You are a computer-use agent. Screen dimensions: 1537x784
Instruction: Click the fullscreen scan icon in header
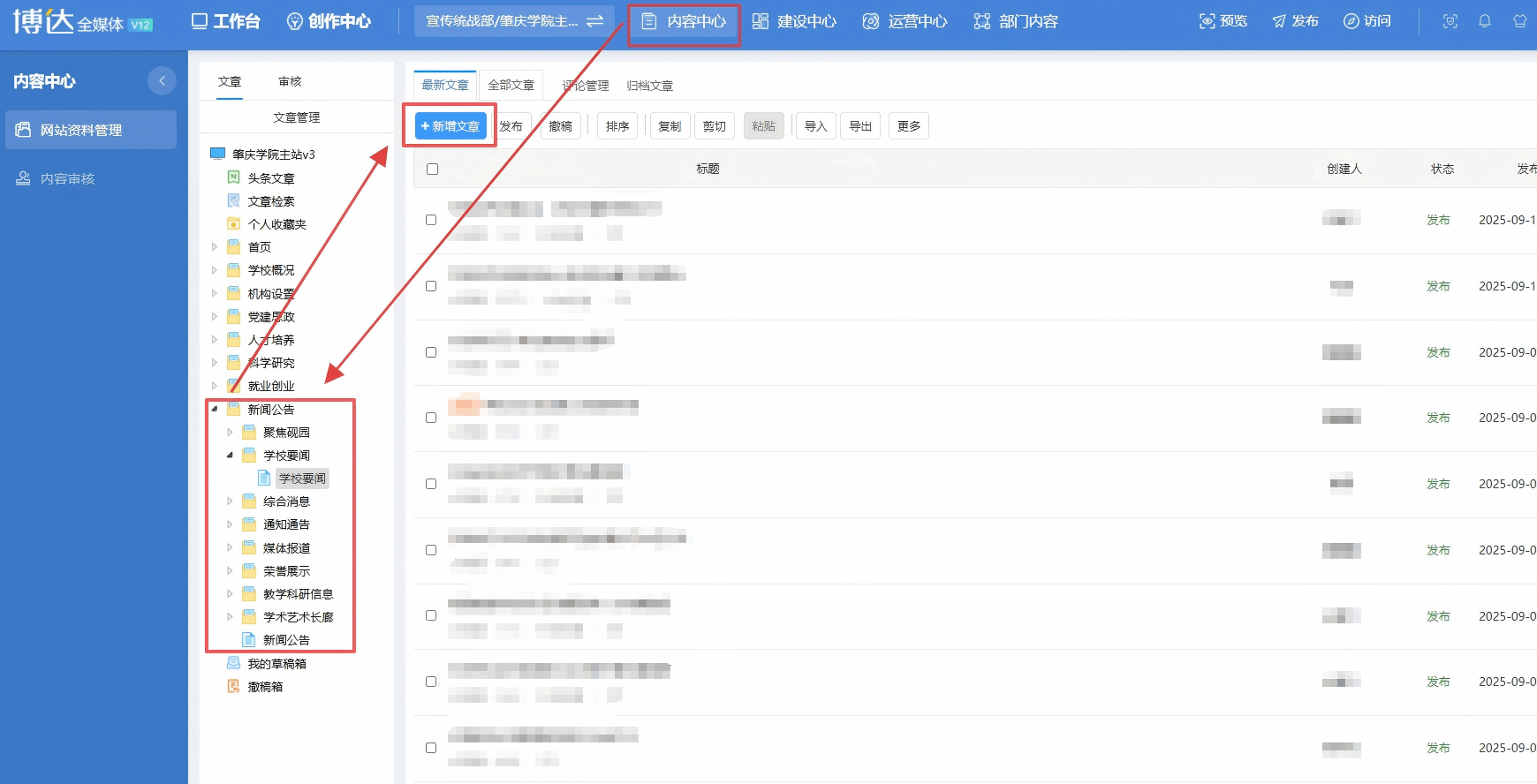tap(1450, 21)
